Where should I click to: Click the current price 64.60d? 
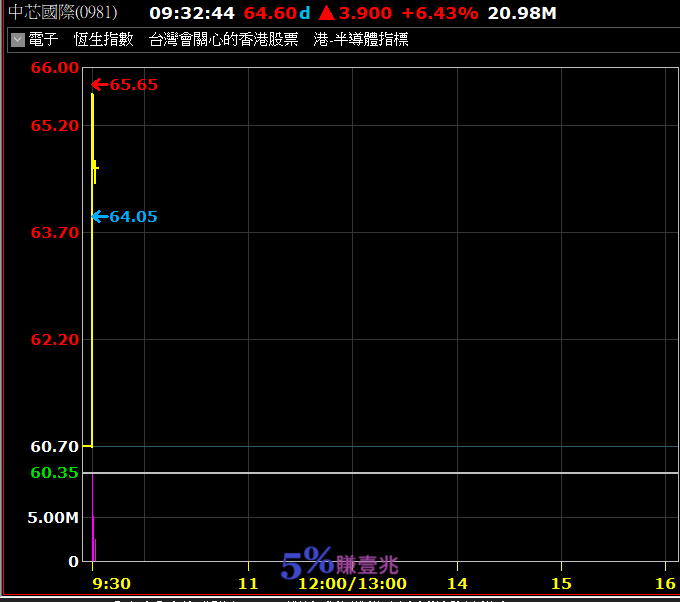[277, 13]
